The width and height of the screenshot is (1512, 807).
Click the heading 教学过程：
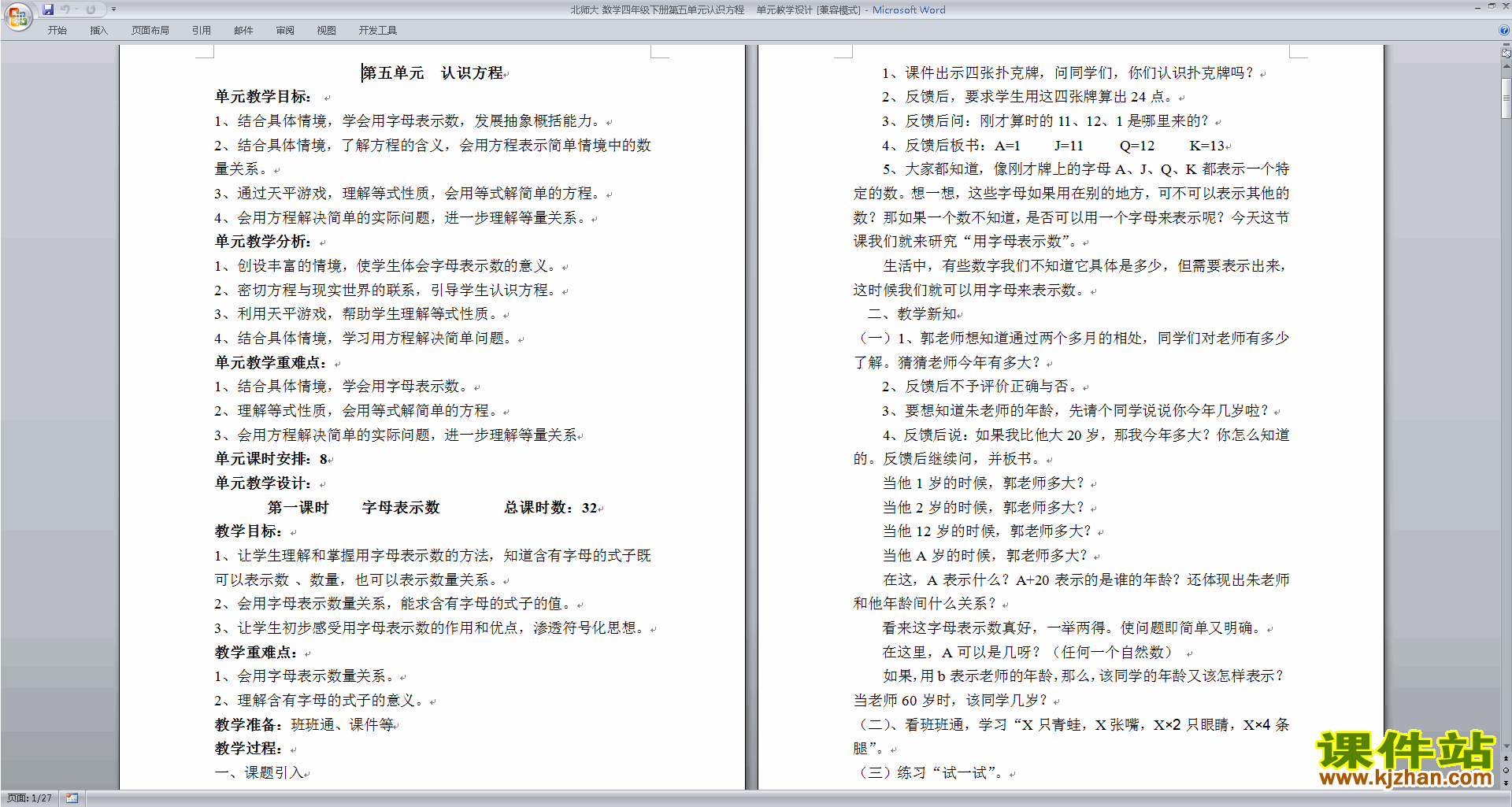pyautogui.click(x=248, y=749)
